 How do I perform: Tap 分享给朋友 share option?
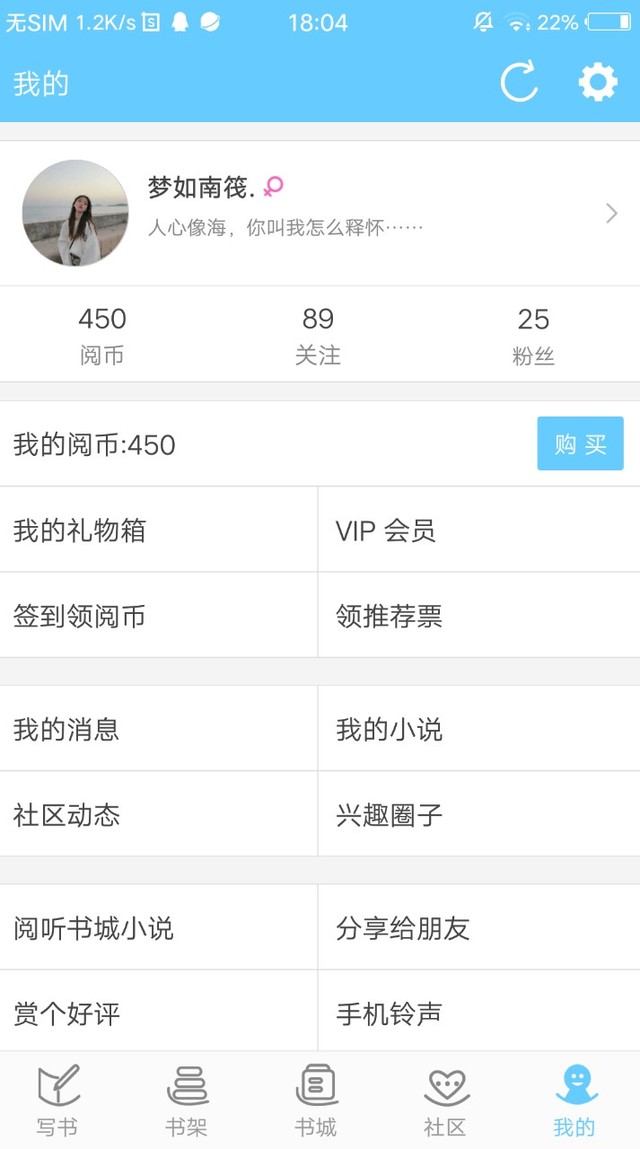479,928
